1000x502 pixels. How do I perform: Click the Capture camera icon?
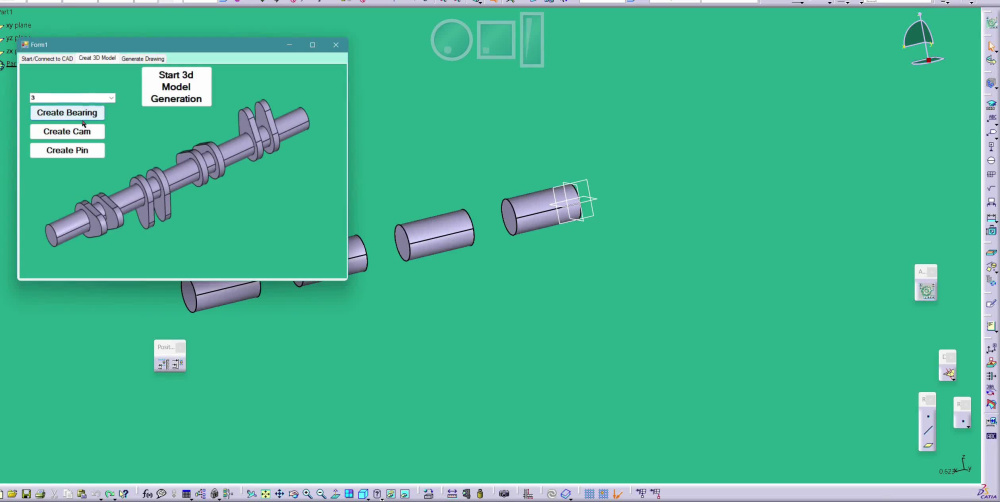[x=504, y=494]
